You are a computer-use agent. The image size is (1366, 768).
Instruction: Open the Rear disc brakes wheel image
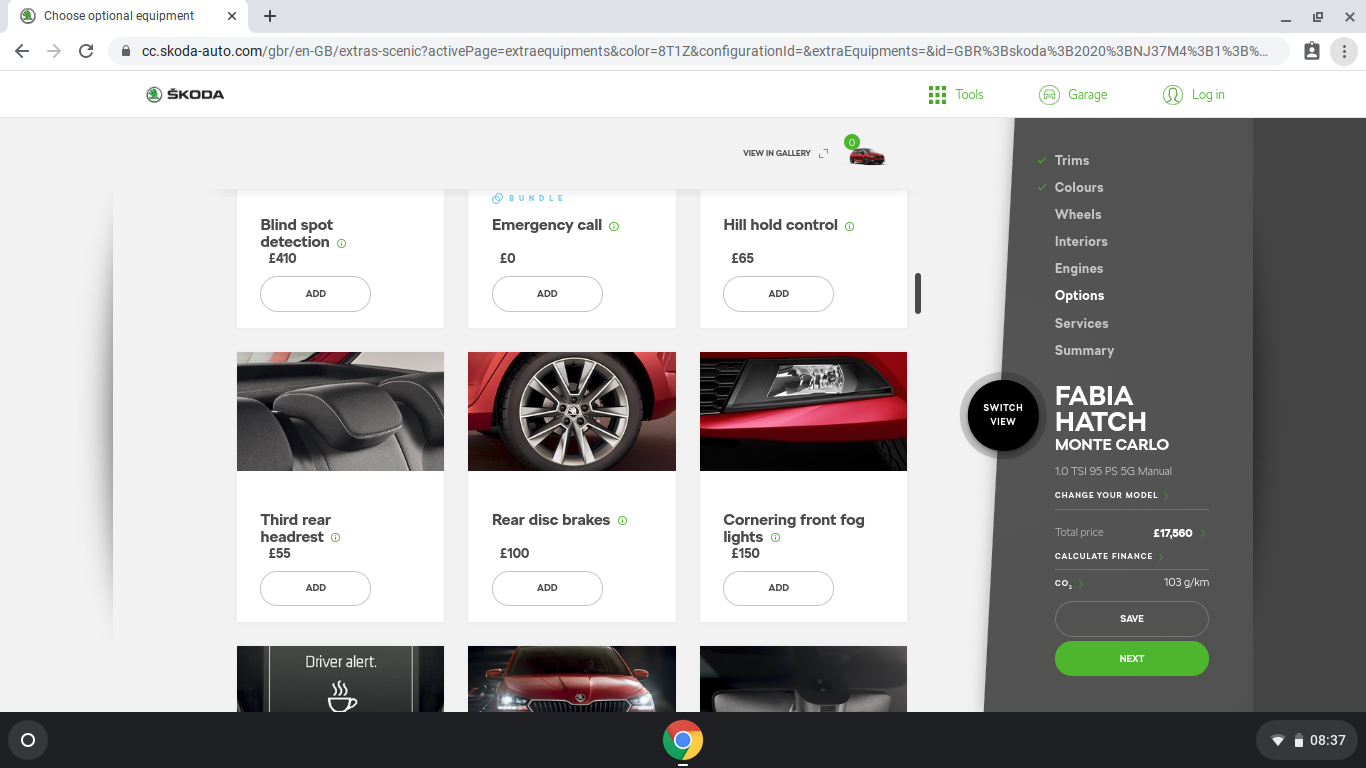coord(572,411)
